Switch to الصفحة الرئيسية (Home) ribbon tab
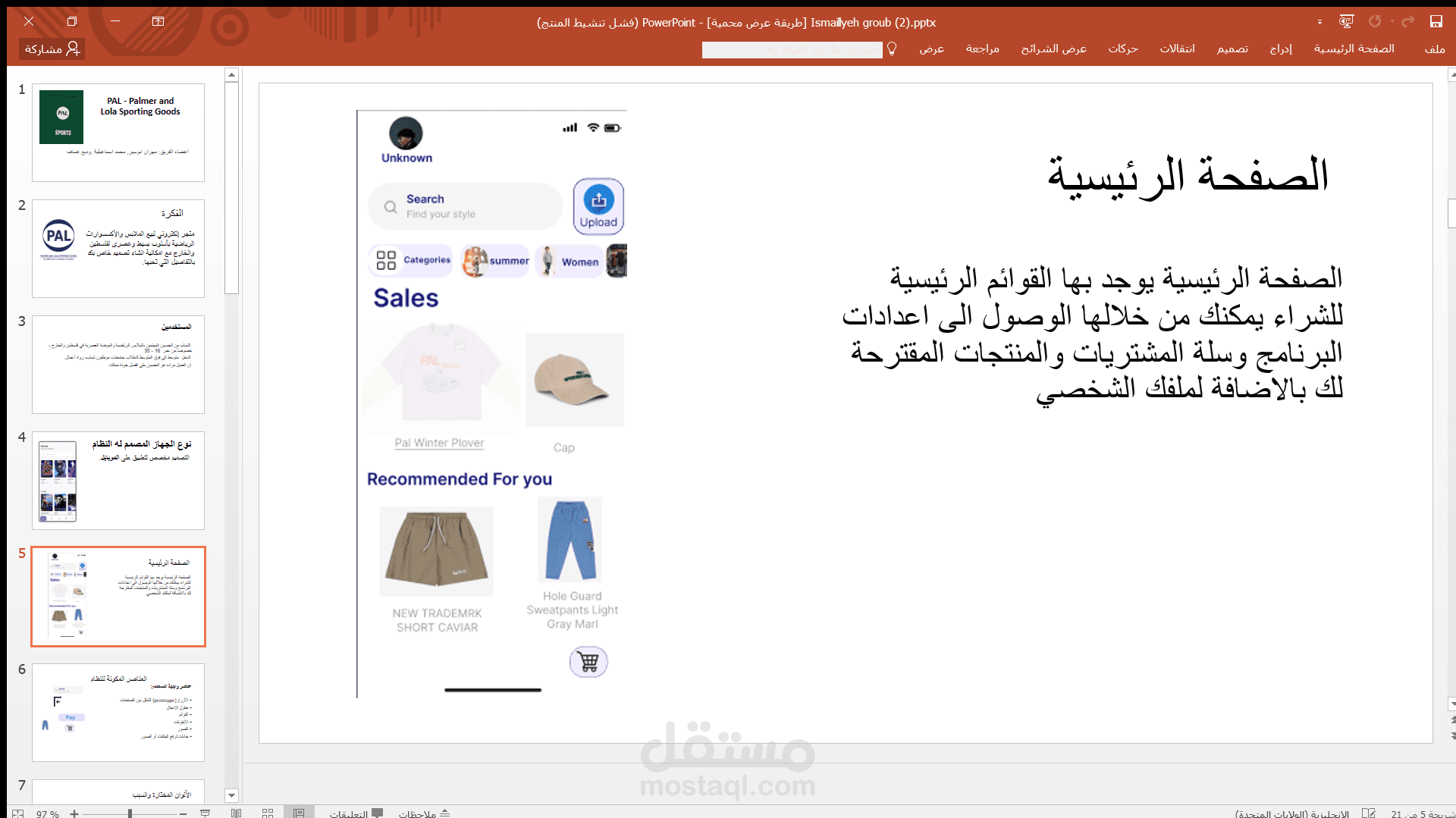The height and width of the screenshot is (818, 1456). click(1354, 49)
